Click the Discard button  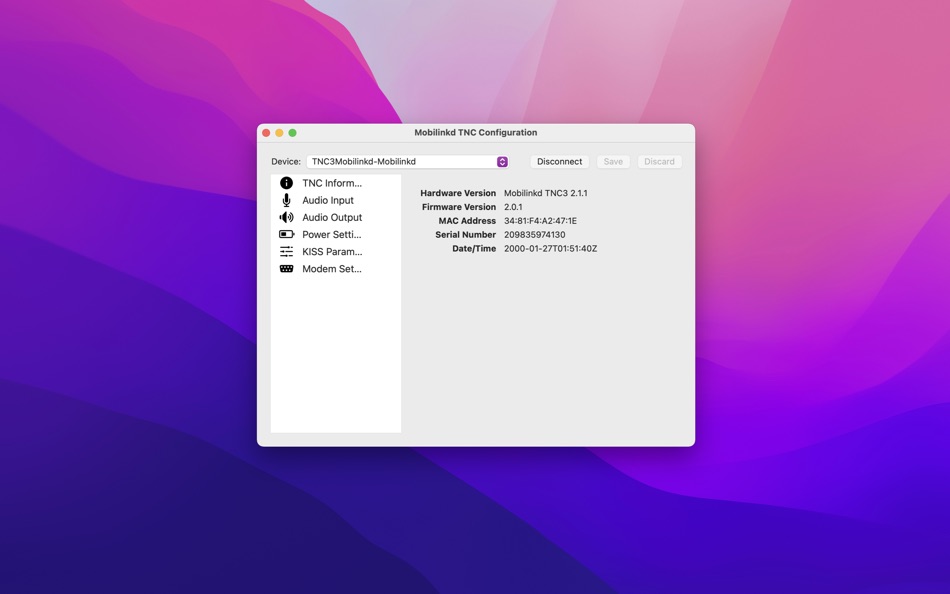(x=659, y=161)
